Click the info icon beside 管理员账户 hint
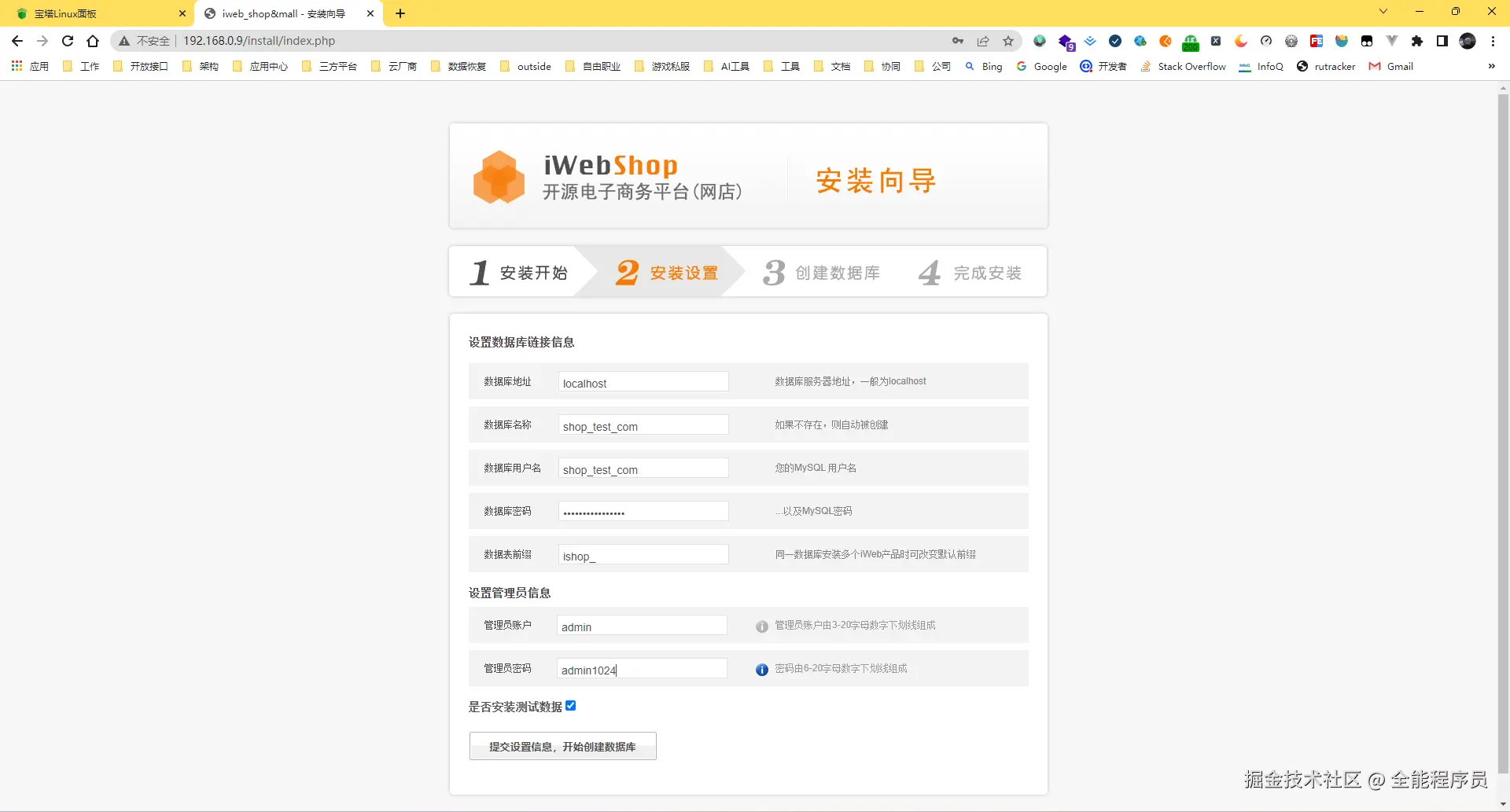The height and width of the screenshot is (812, 1510). [x=761, y=626]
